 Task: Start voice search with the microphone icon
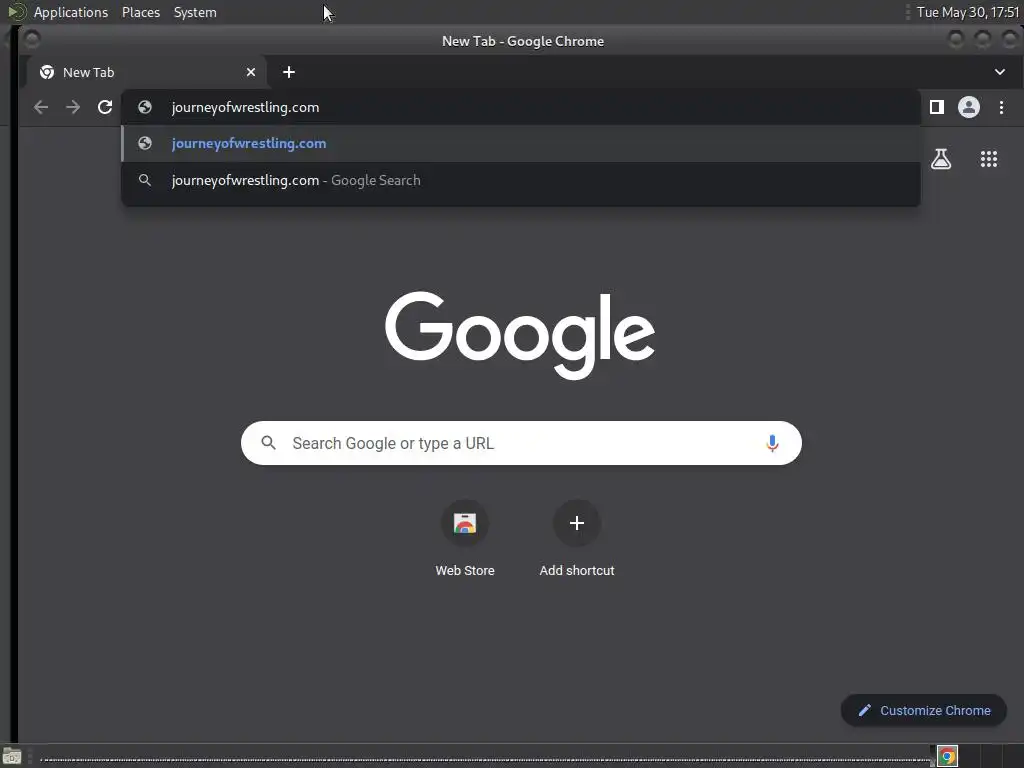[x=772, y=443]
